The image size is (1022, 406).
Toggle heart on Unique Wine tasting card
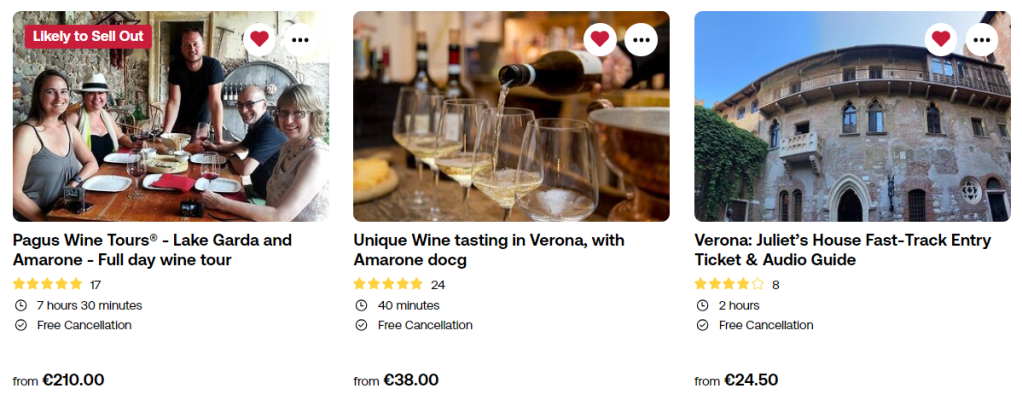(x=600, y=39)
